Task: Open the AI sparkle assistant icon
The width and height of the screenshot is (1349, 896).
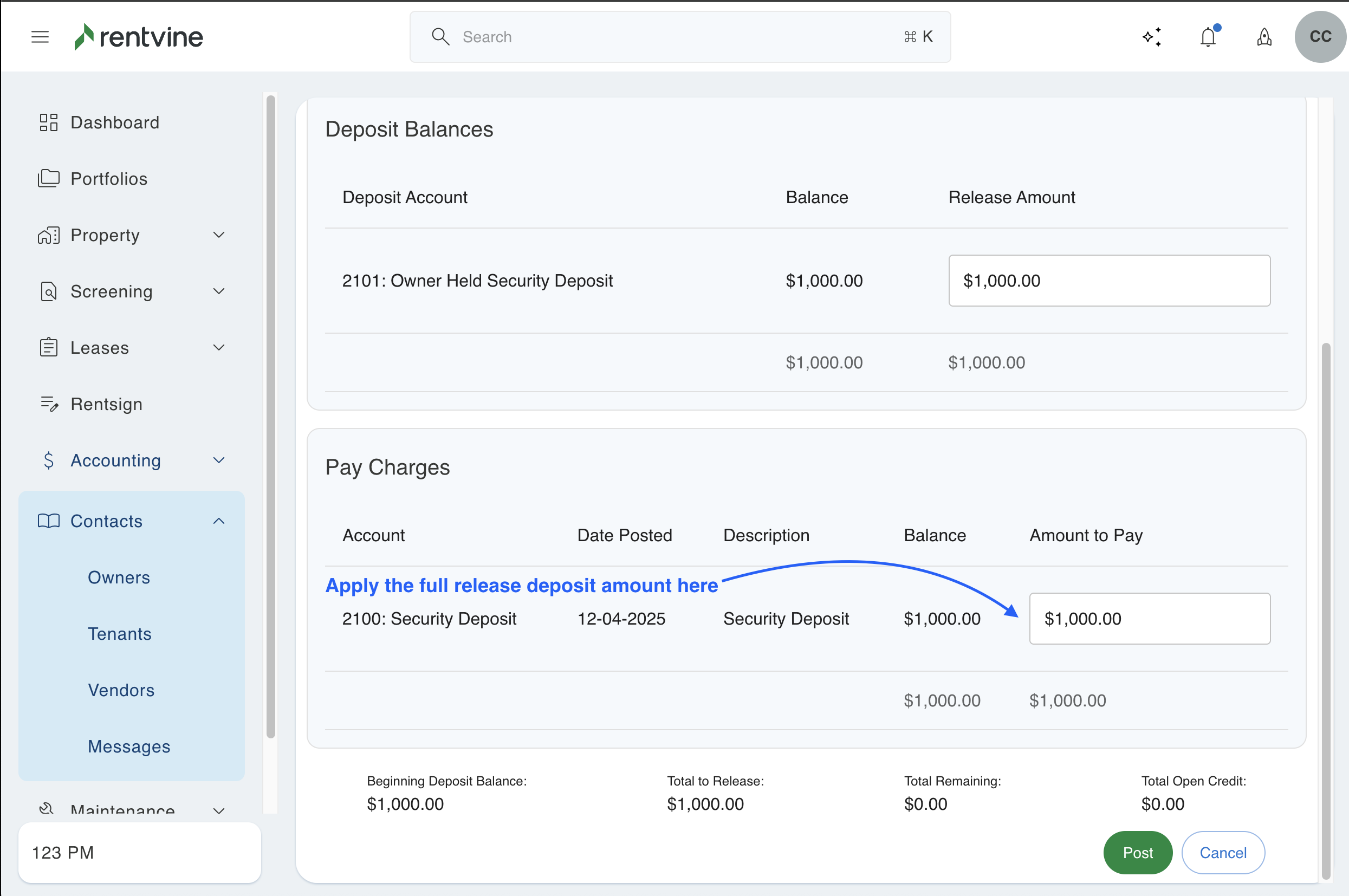Action: 1152,37
